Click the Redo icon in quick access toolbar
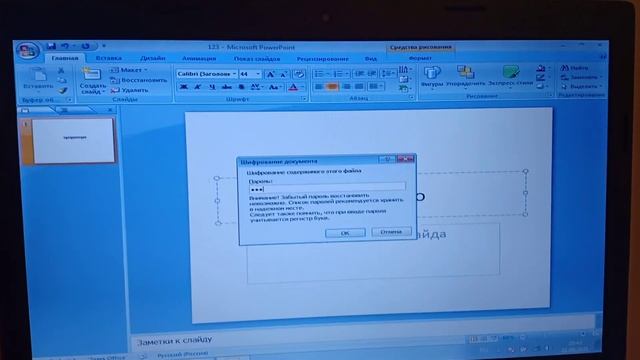This screenshot has width=640, height=360. pos(85,46)
